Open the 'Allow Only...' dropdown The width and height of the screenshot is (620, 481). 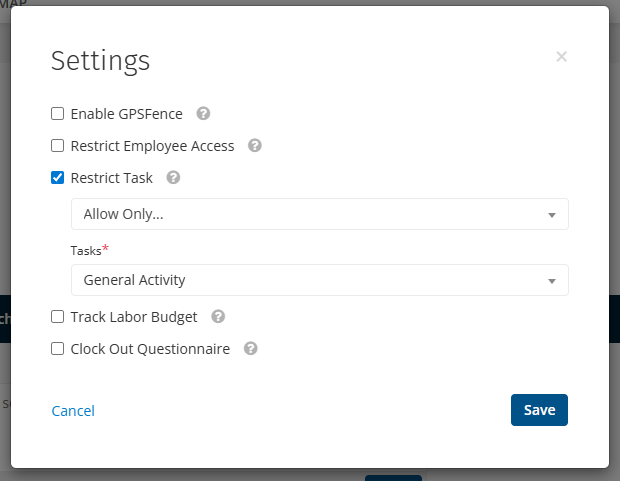pyautogui.click(x=310, y=214)
